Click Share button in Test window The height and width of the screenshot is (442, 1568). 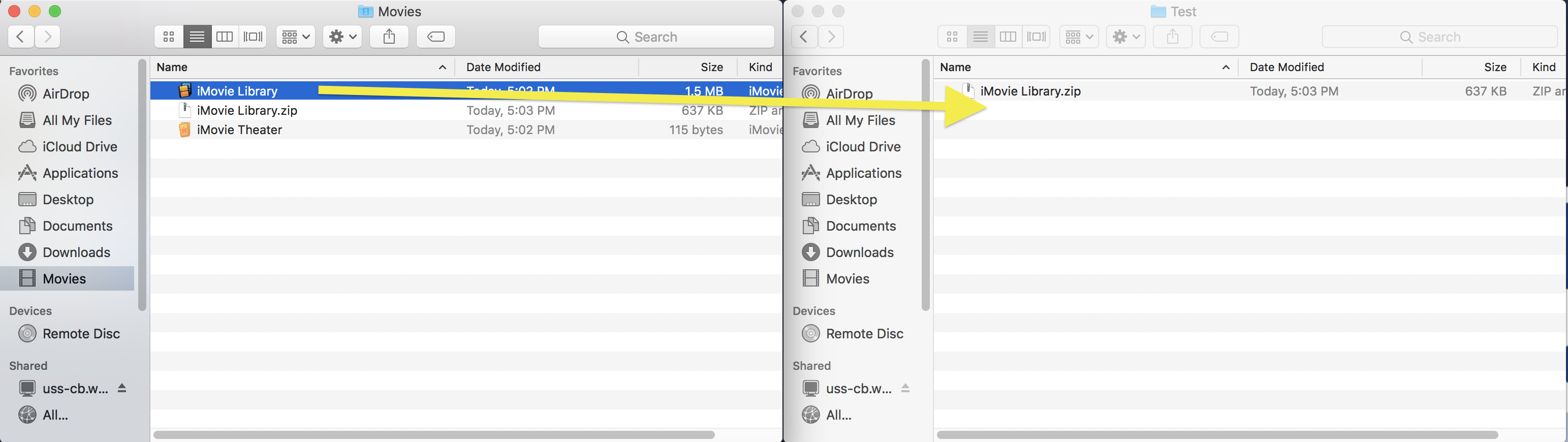click(x=1172, y=37)
